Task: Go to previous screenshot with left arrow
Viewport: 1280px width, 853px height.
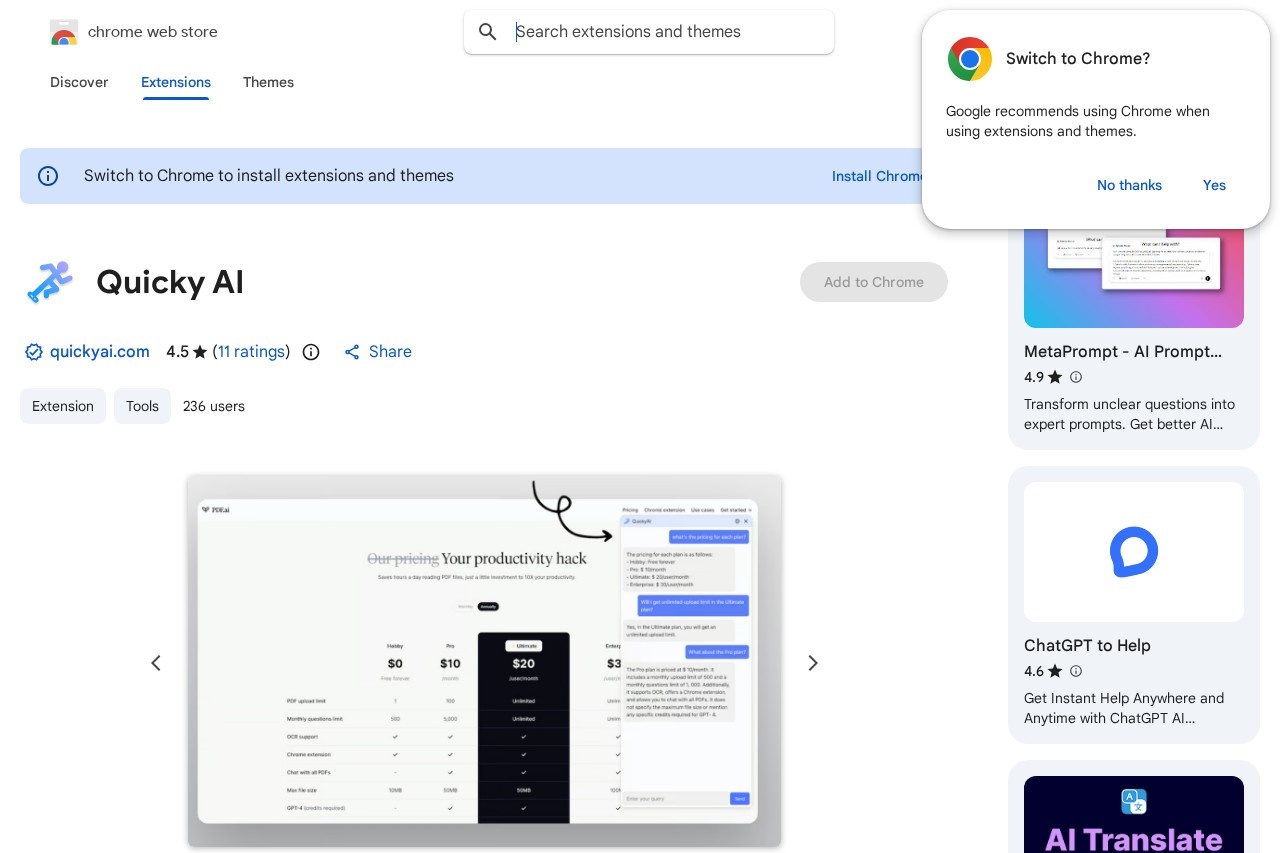Action: 156,663
